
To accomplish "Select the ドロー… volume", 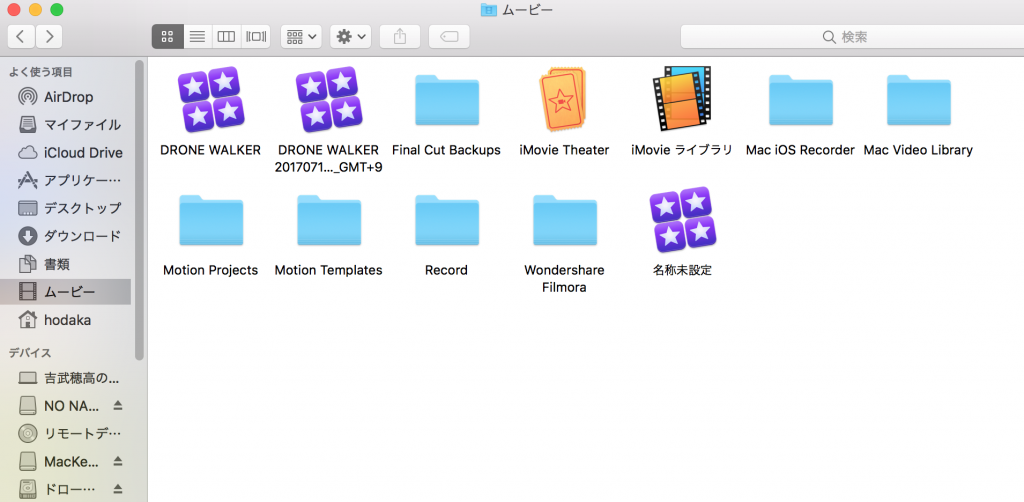I will (59, 488).
